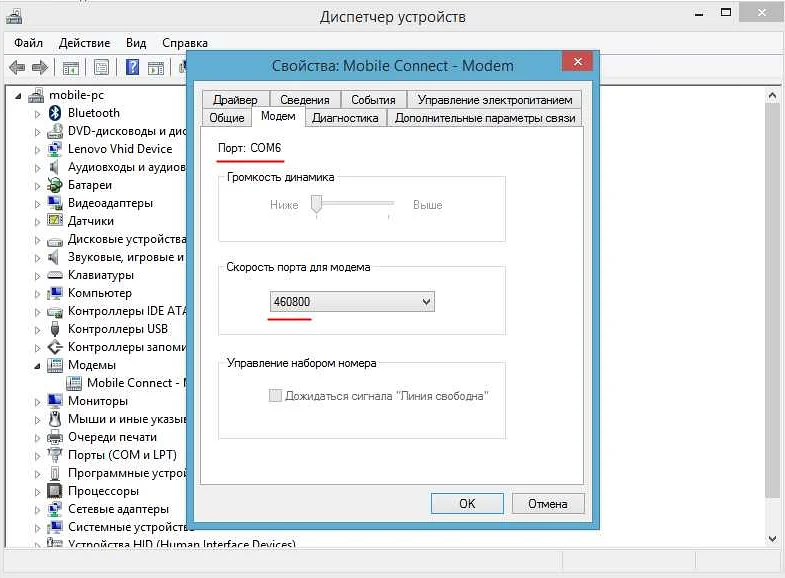Image resolution: width=785 pixels, height=578 pixels.
Task: Open the modem port speed 460800 dropdown
Action: tap(352, 302)
